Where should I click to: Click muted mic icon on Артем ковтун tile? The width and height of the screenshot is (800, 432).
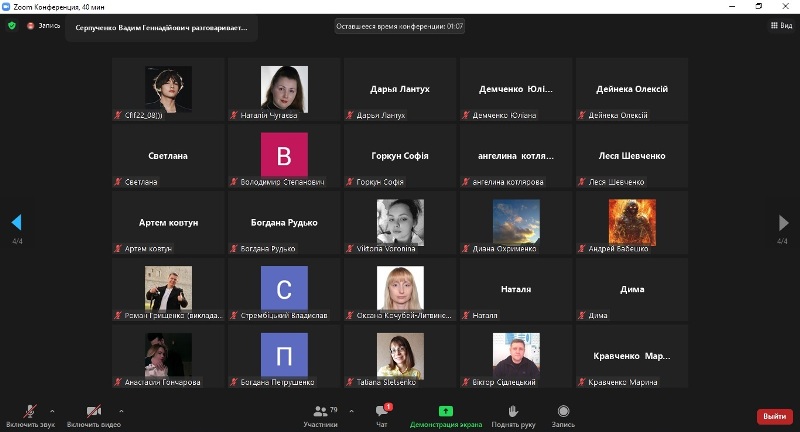tap(118, 249)
